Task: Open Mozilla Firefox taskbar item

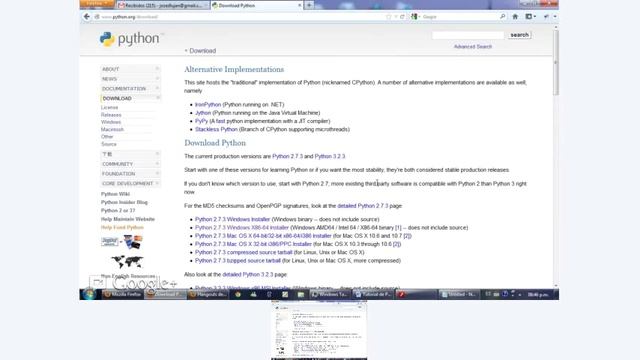Action: point(122,294)
